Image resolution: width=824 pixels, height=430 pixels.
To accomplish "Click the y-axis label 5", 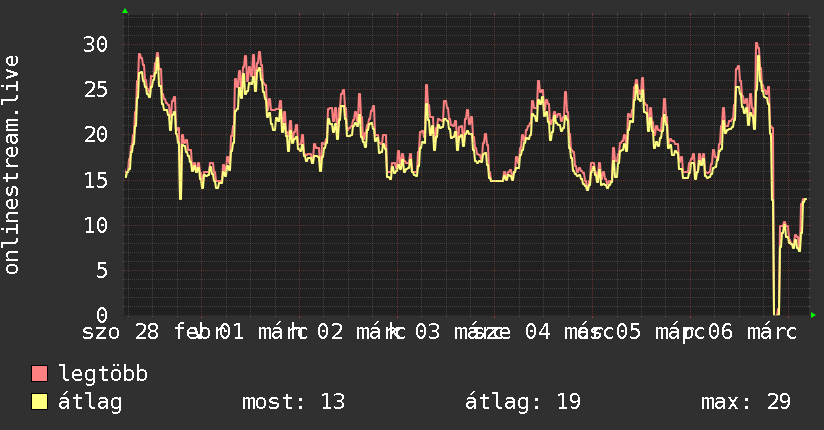I will (102, 270).
